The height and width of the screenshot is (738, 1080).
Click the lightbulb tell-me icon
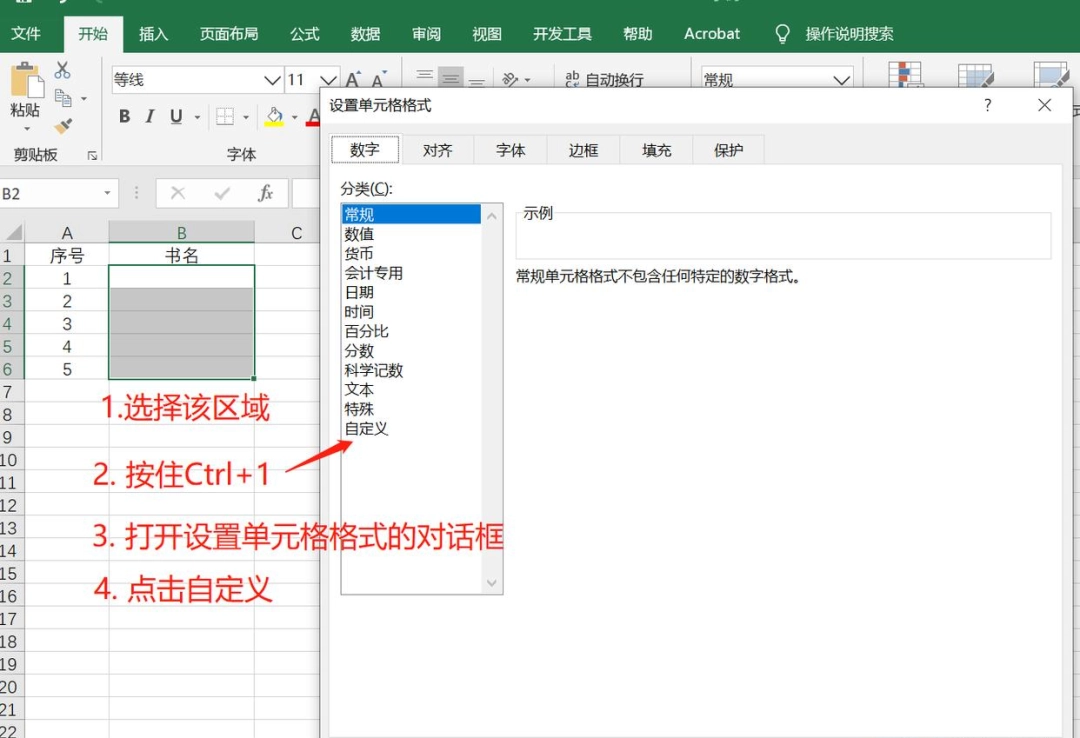tap(782, 34)
